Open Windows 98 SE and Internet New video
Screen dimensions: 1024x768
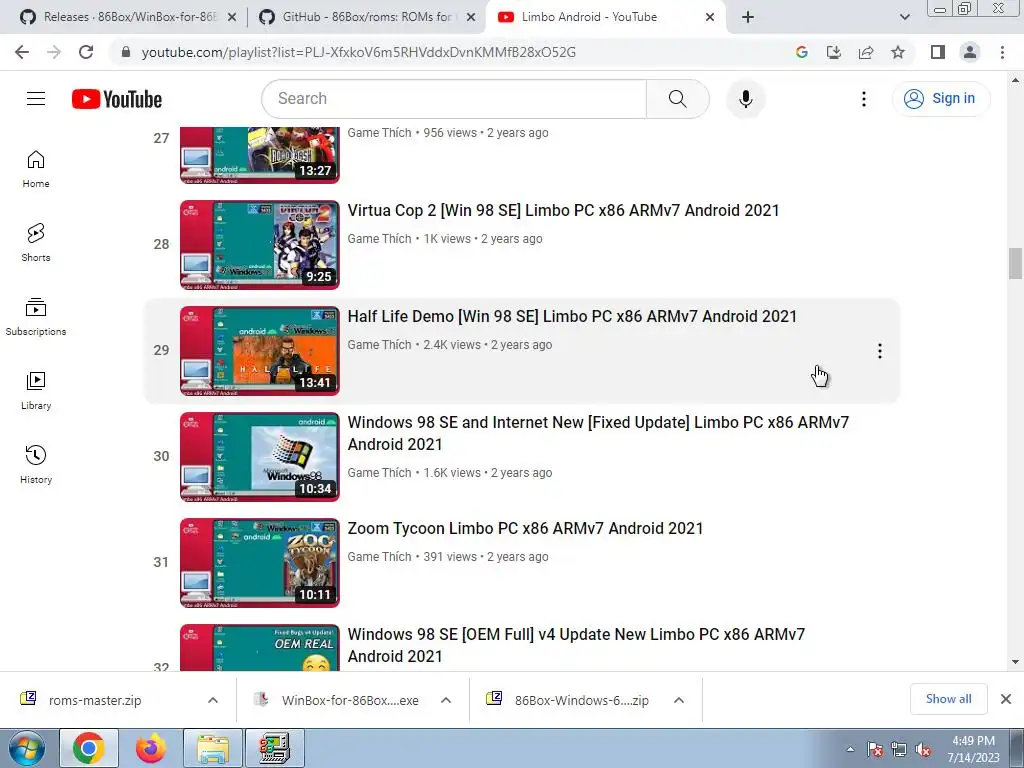pos(598,433)
